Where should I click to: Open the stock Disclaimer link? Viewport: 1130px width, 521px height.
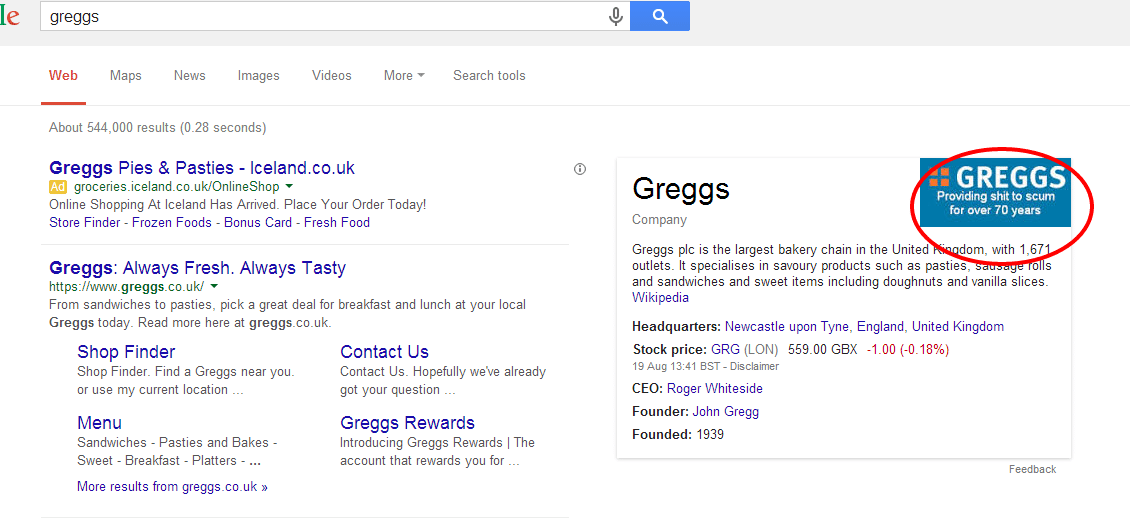[755, 366]
